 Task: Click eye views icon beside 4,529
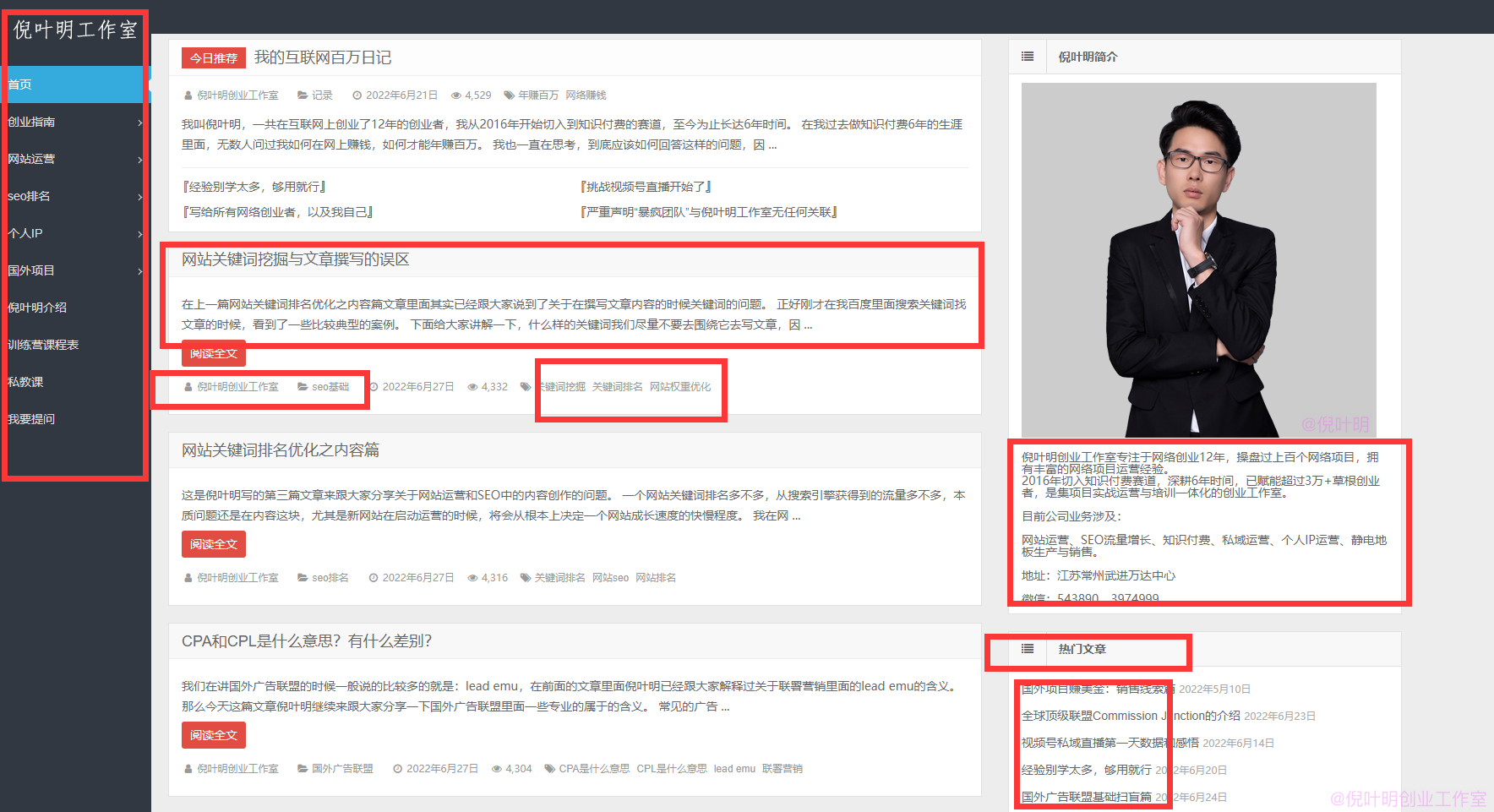[456, 95]
